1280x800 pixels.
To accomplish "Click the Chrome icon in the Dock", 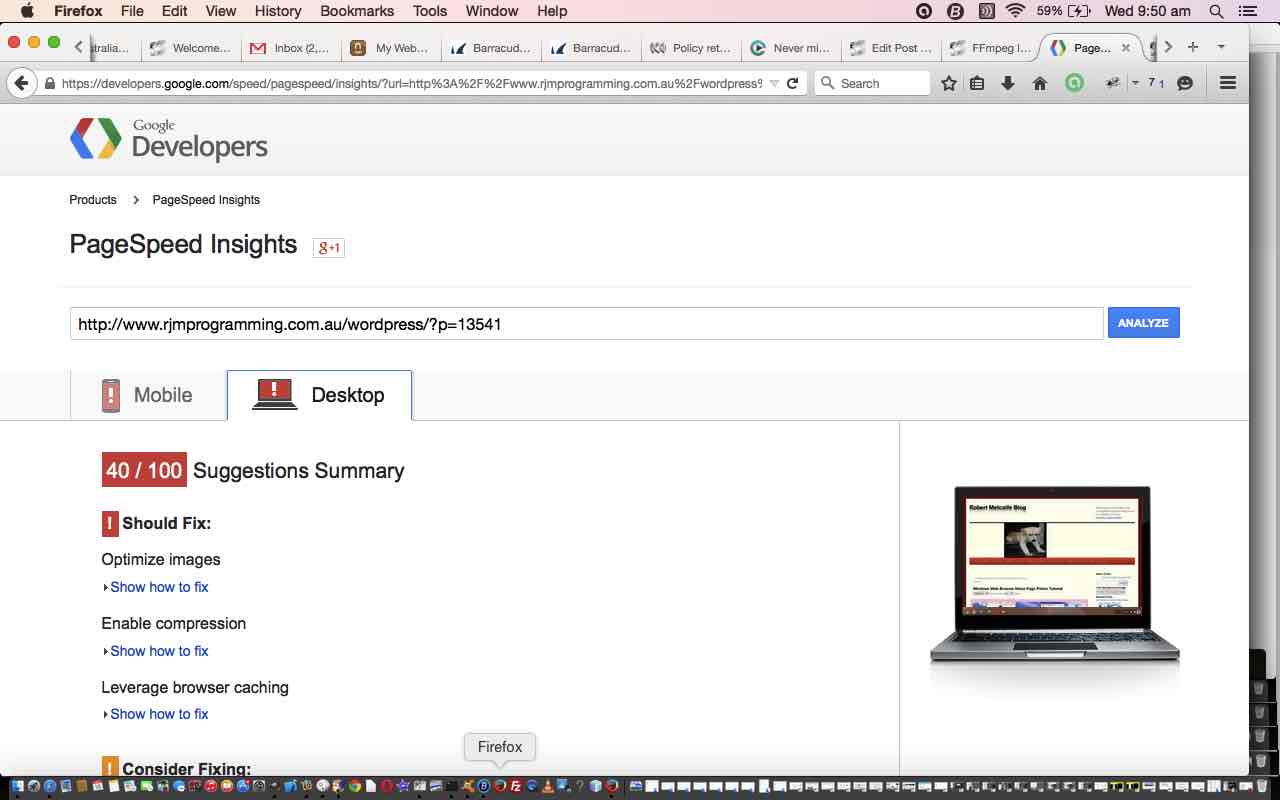I will click(355, 787).
